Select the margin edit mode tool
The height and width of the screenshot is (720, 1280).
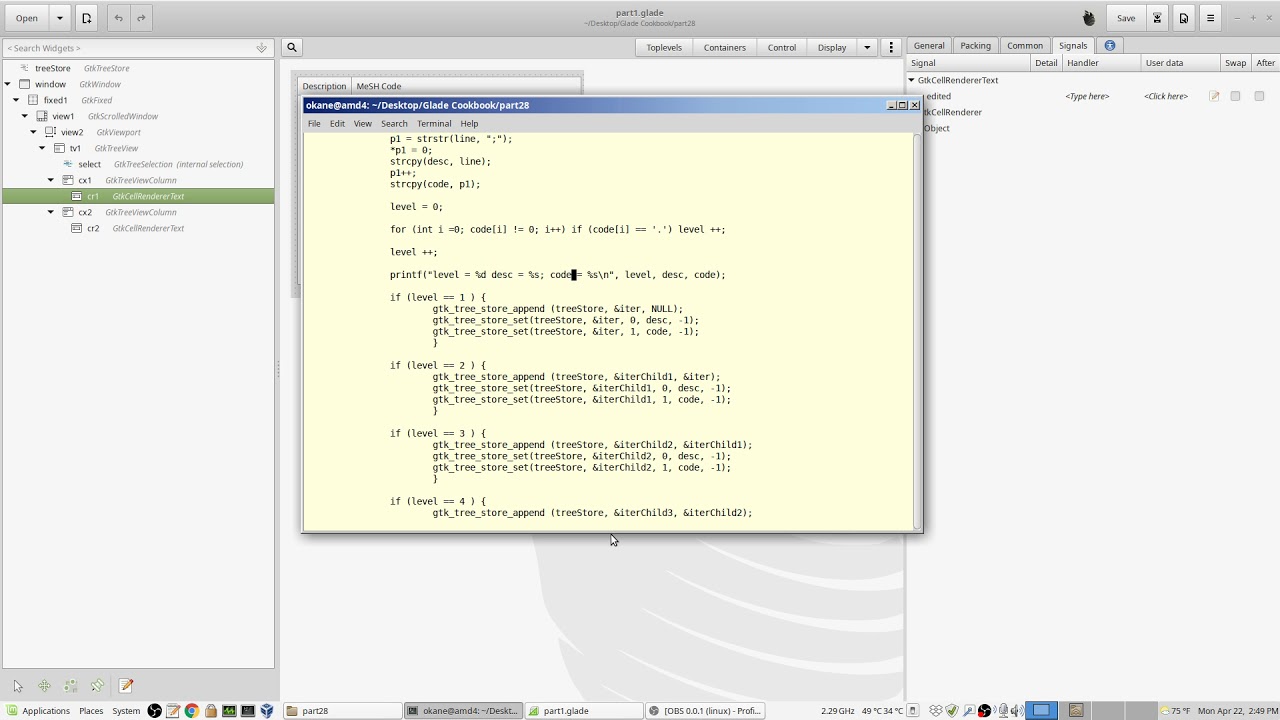click(x=70, y=686)
